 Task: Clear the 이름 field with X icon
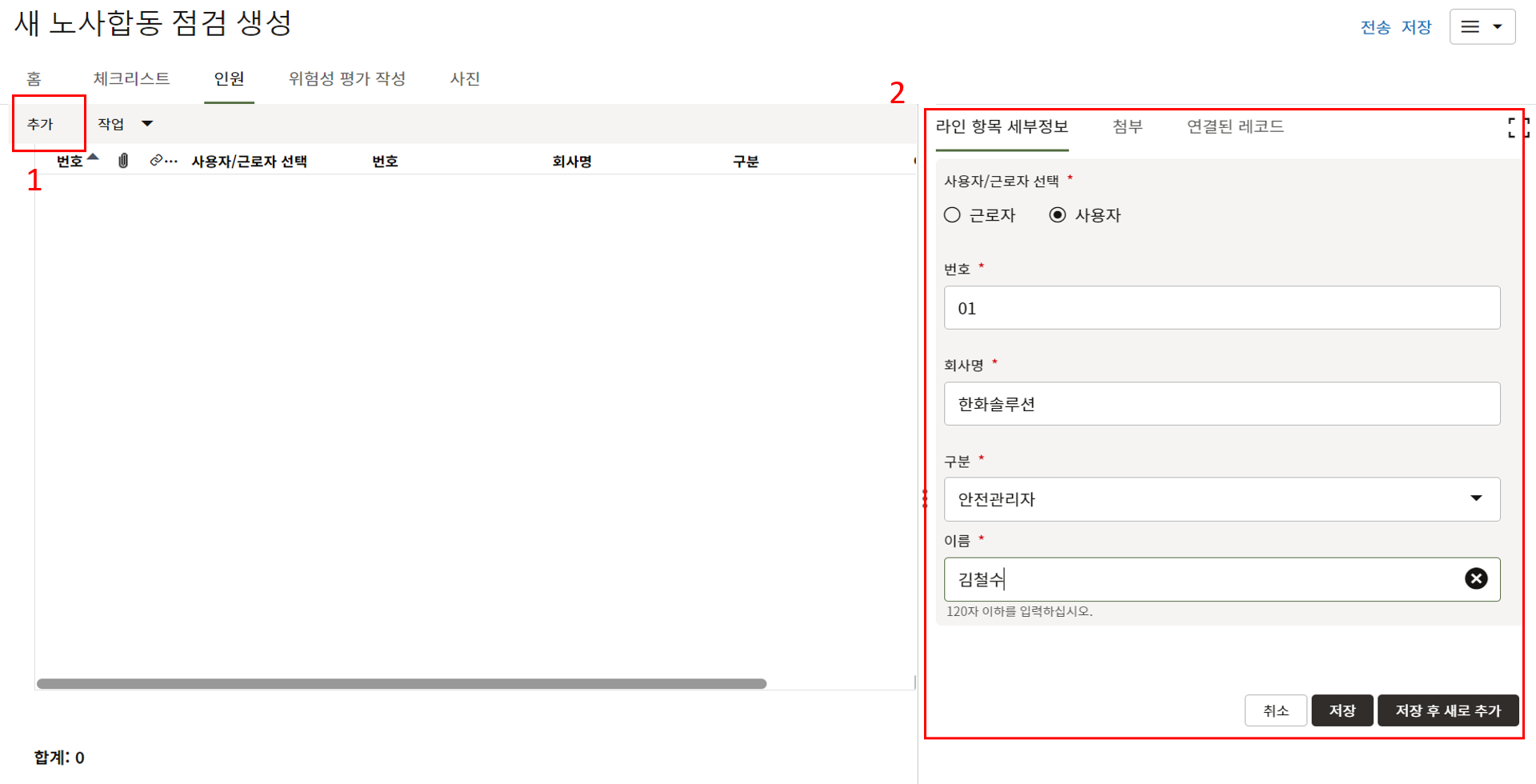click(1475, 578)
